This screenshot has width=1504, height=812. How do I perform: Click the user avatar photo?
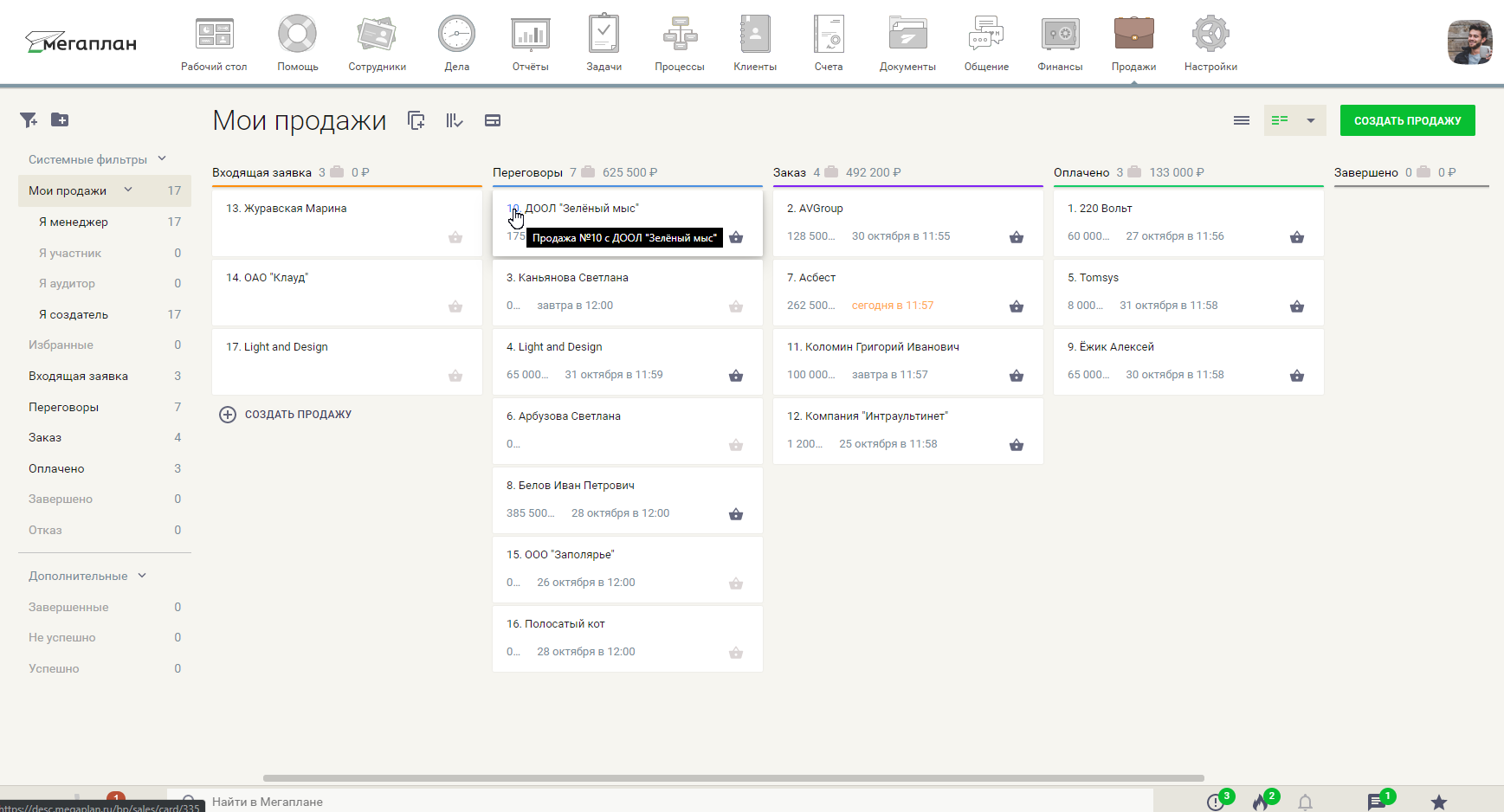click(x=1469, y=42)
